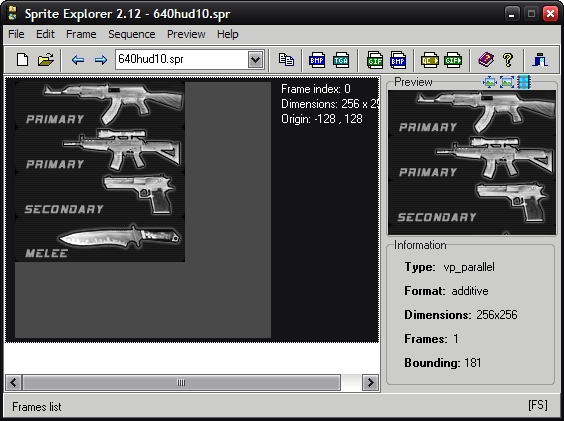The height and width of the screenshot is (421, 564).
Task: Click the center preview icon
Action: (x=490, y=82)
